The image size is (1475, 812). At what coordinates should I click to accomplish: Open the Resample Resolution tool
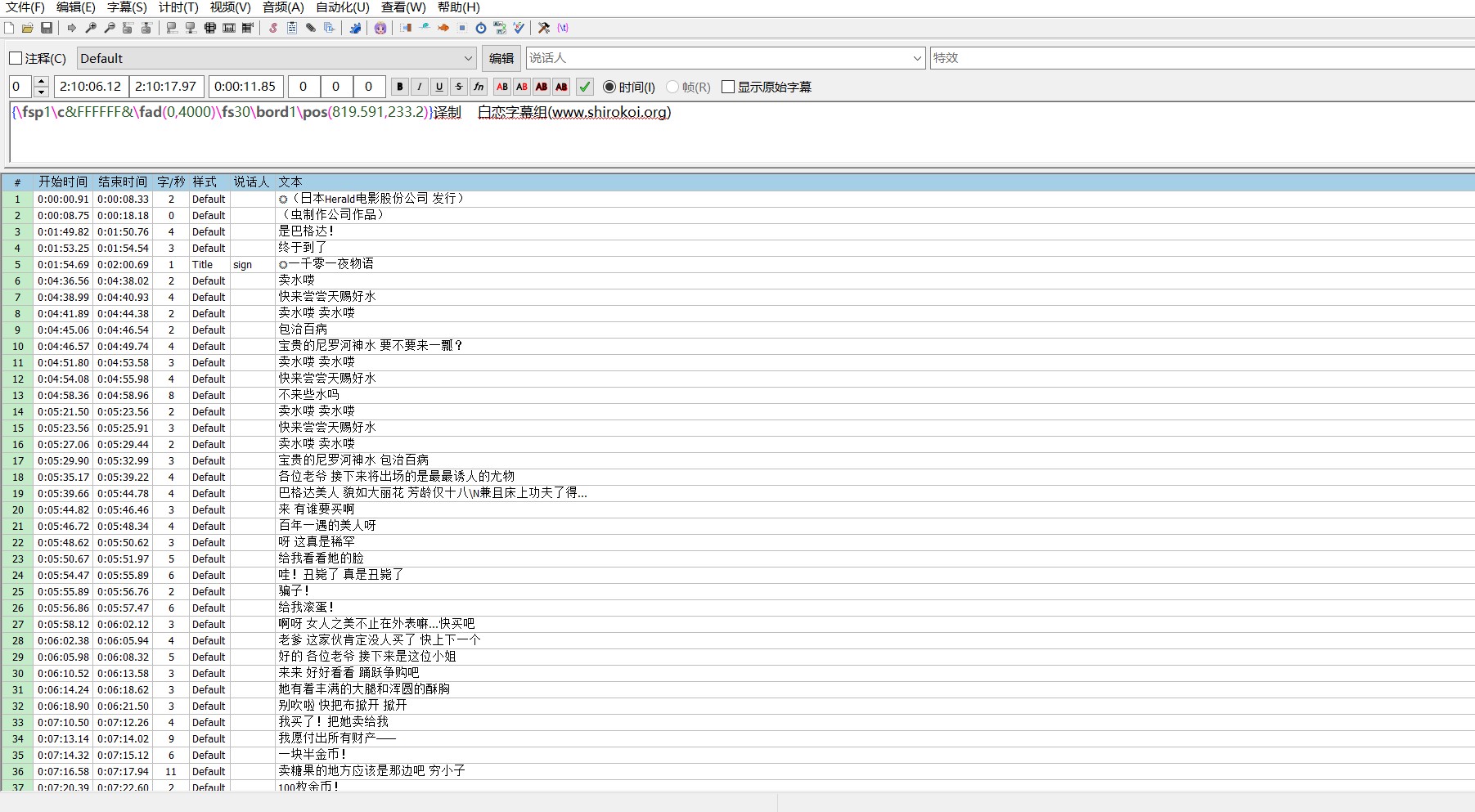(462, 28)
